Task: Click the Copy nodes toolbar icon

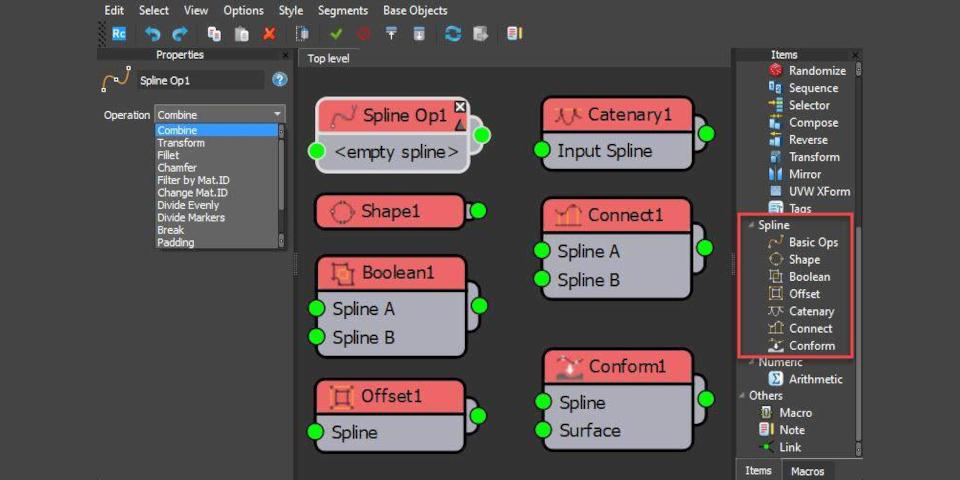Action: point(214,34)
